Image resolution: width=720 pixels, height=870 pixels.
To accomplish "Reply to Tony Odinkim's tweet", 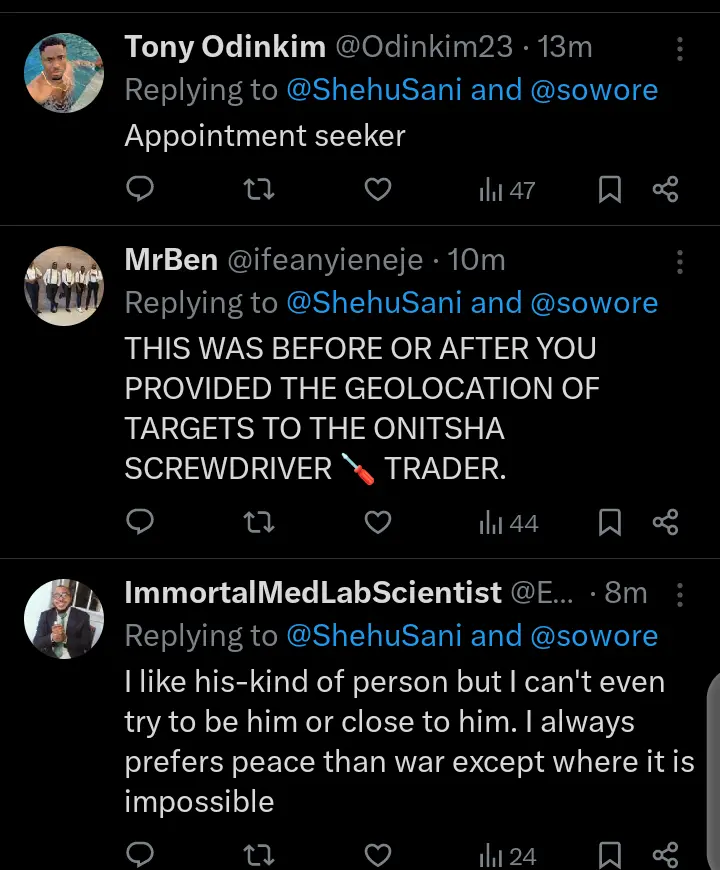I will [x=141, y=189].
